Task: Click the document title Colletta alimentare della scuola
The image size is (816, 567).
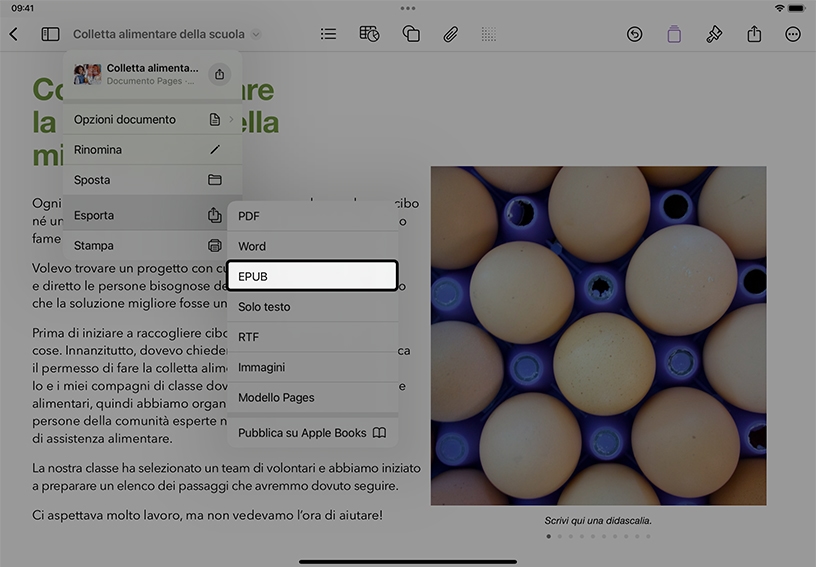Action: point(159,34)
